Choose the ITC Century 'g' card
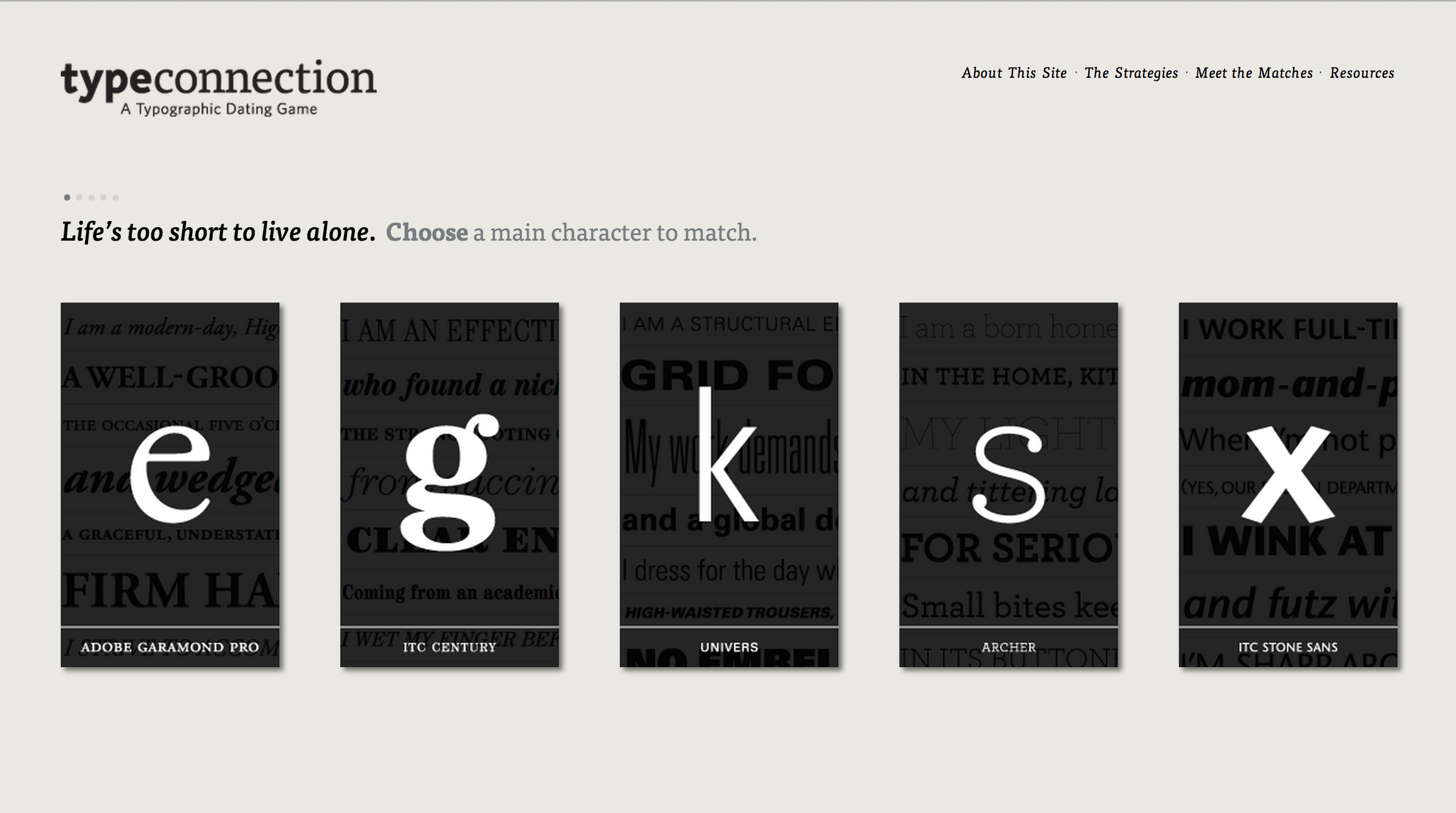Image resolution: width=1456 pixels, height=813 pixels. pyautogui.click(x=450, y=484)
